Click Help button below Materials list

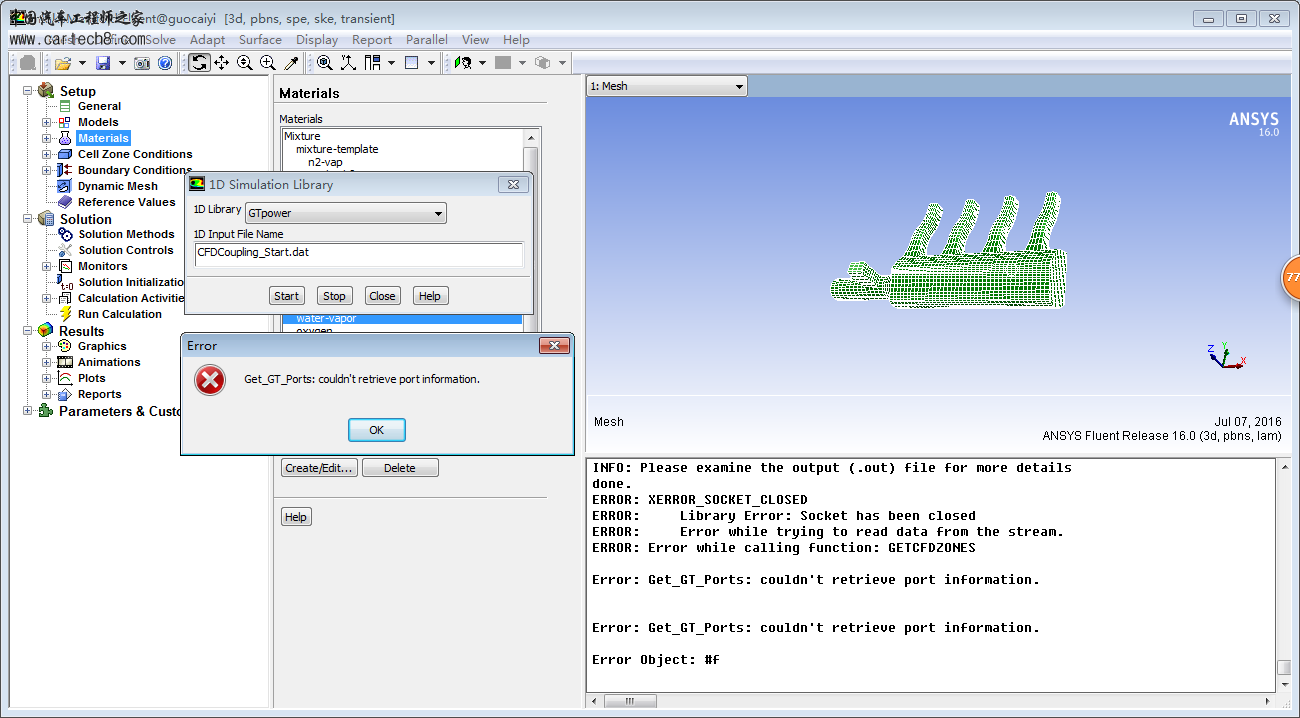pos(296,517)
